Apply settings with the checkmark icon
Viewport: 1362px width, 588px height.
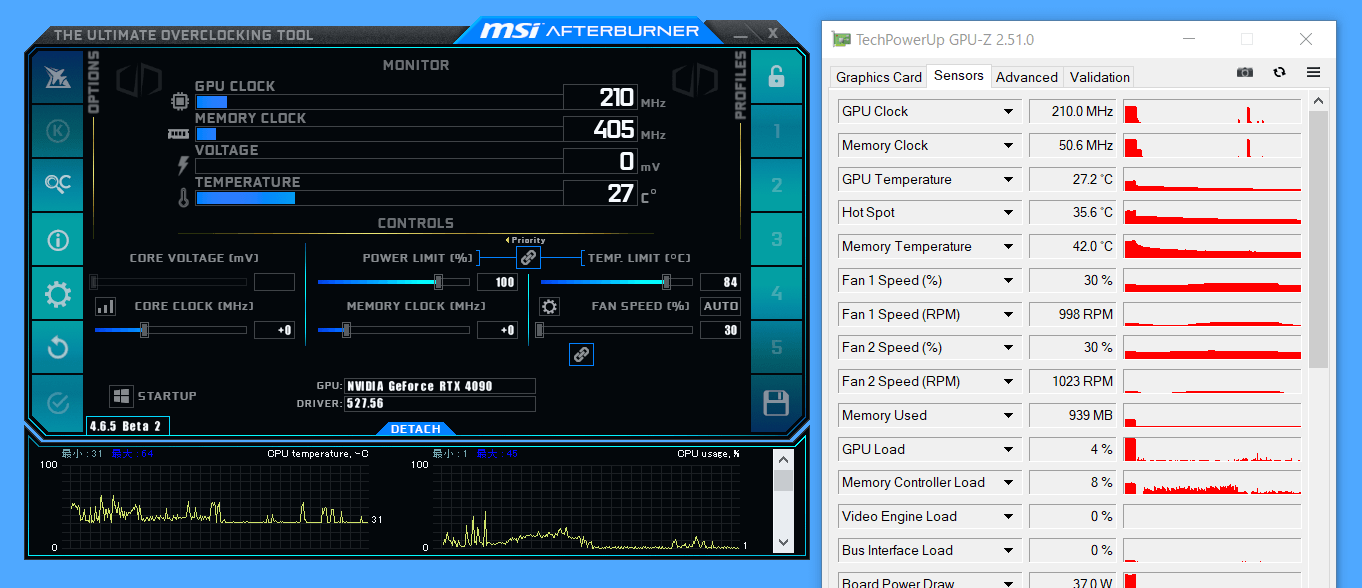tap(57, 402)
